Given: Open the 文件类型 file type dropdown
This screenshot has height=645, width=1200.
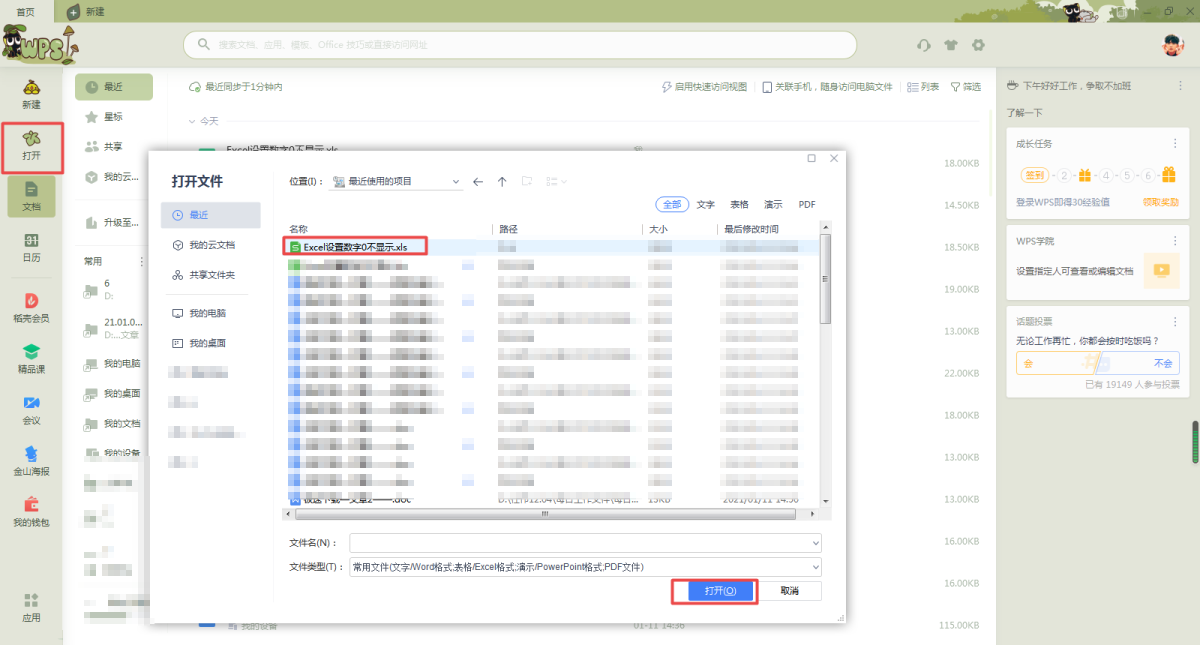Looking at the screenshot, I should (x=815, y=567).
